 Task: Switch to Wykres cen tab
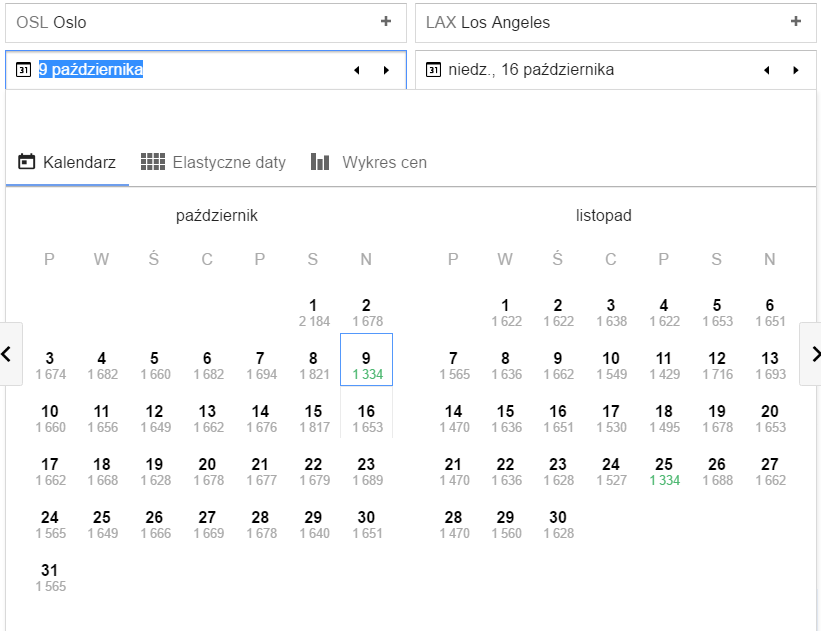coord(369,162)
